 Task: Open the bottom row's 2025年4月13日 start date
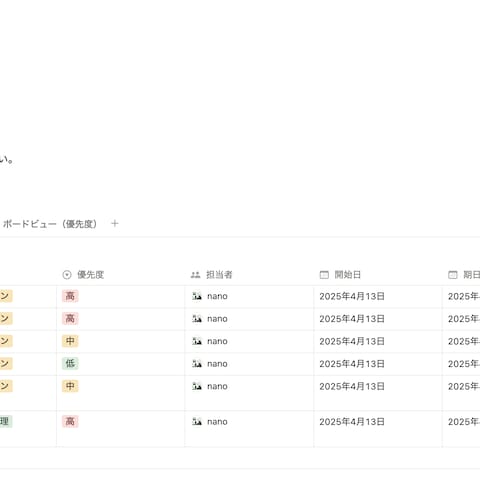pos(352,422)
